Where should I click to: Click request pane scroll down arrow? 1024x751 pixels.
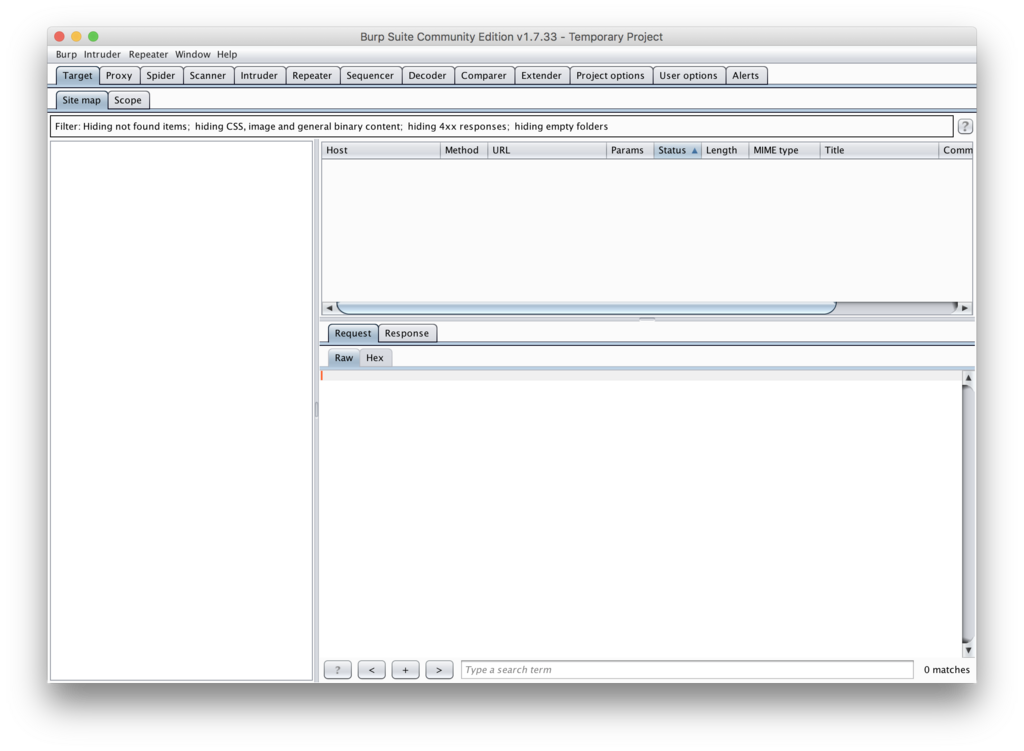pyautogui.click(x=968, y=650)
